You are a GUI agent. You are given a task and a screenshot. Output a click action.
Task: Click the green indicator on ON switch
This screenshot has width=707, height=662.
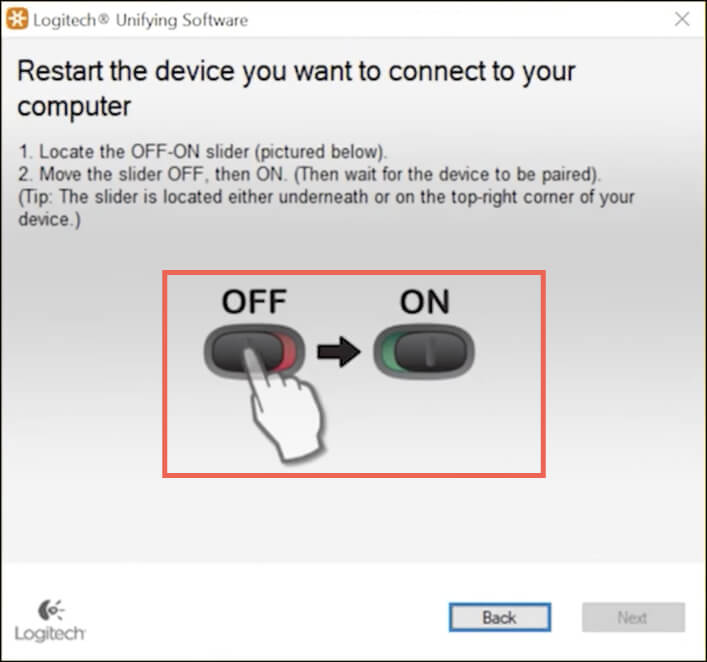[x=389, y=352]
